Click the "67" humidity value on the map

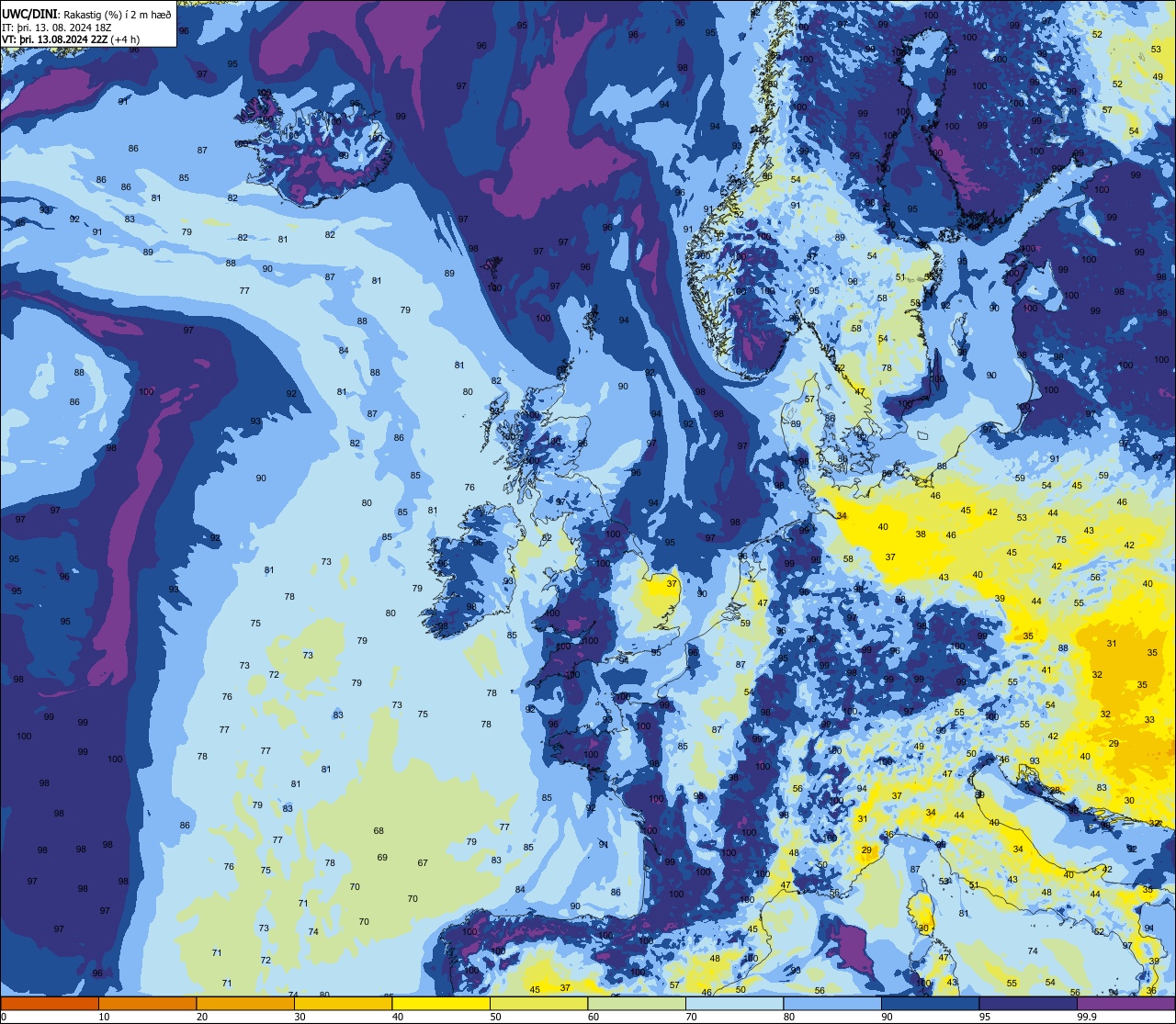pos(423,863)
